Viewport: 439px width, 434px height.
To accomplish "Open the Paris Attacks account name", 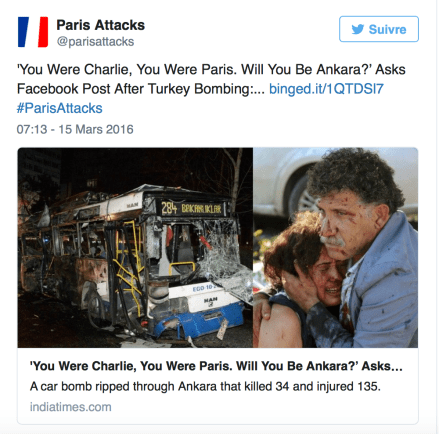I will pyautogui.click(x=100, y=25).
